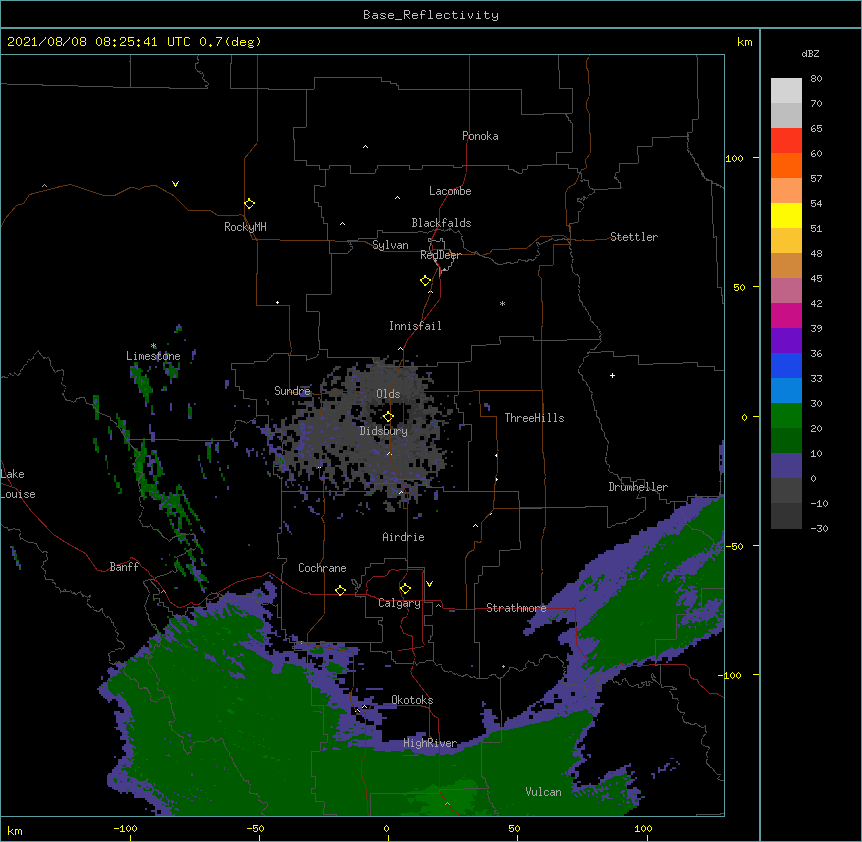Image resolution: width=862 pixels, height=842 pixels.
Task: Click the 80 value in dBZ legend
Action: point(816,79)
